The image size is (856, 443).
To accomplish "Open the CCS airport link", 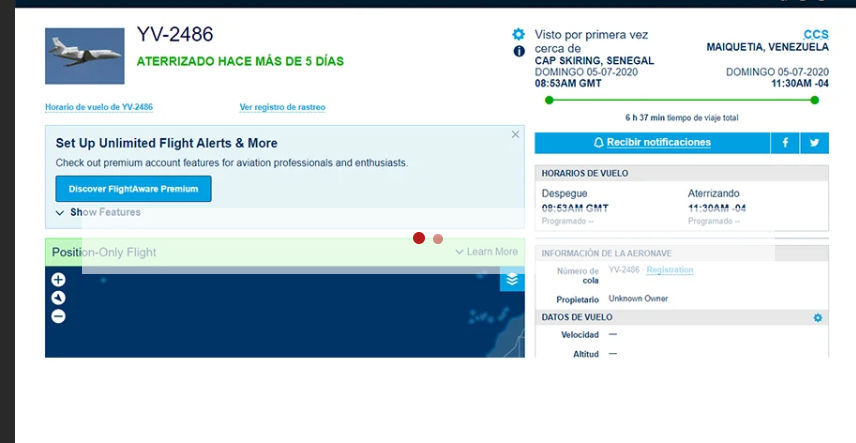I will [x=816, y=34].
